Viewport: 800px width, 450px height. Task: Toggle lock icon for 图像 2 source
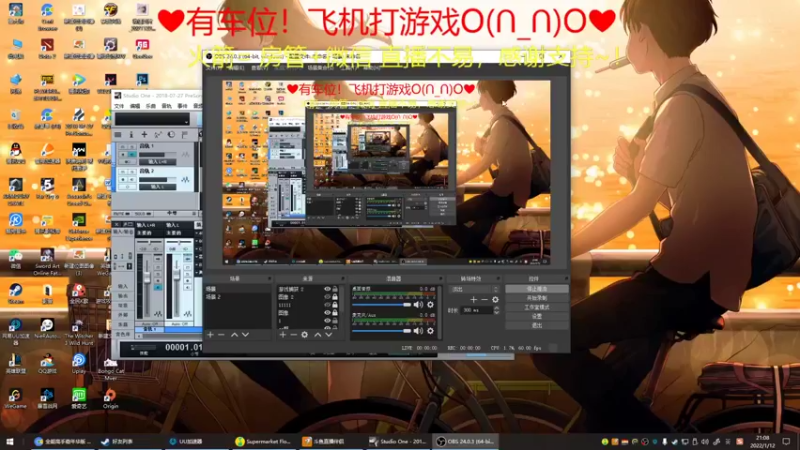coord(335,296)
